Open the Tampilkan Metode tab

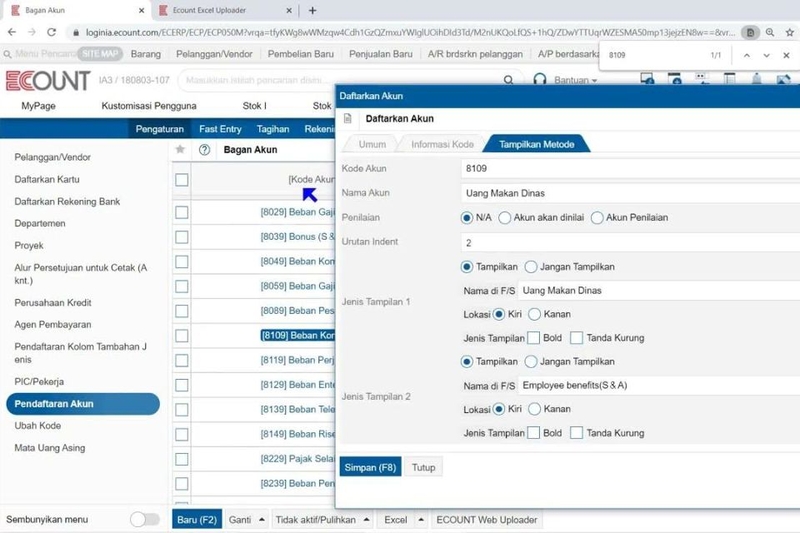pyautogui.click(x=537, y=144)
